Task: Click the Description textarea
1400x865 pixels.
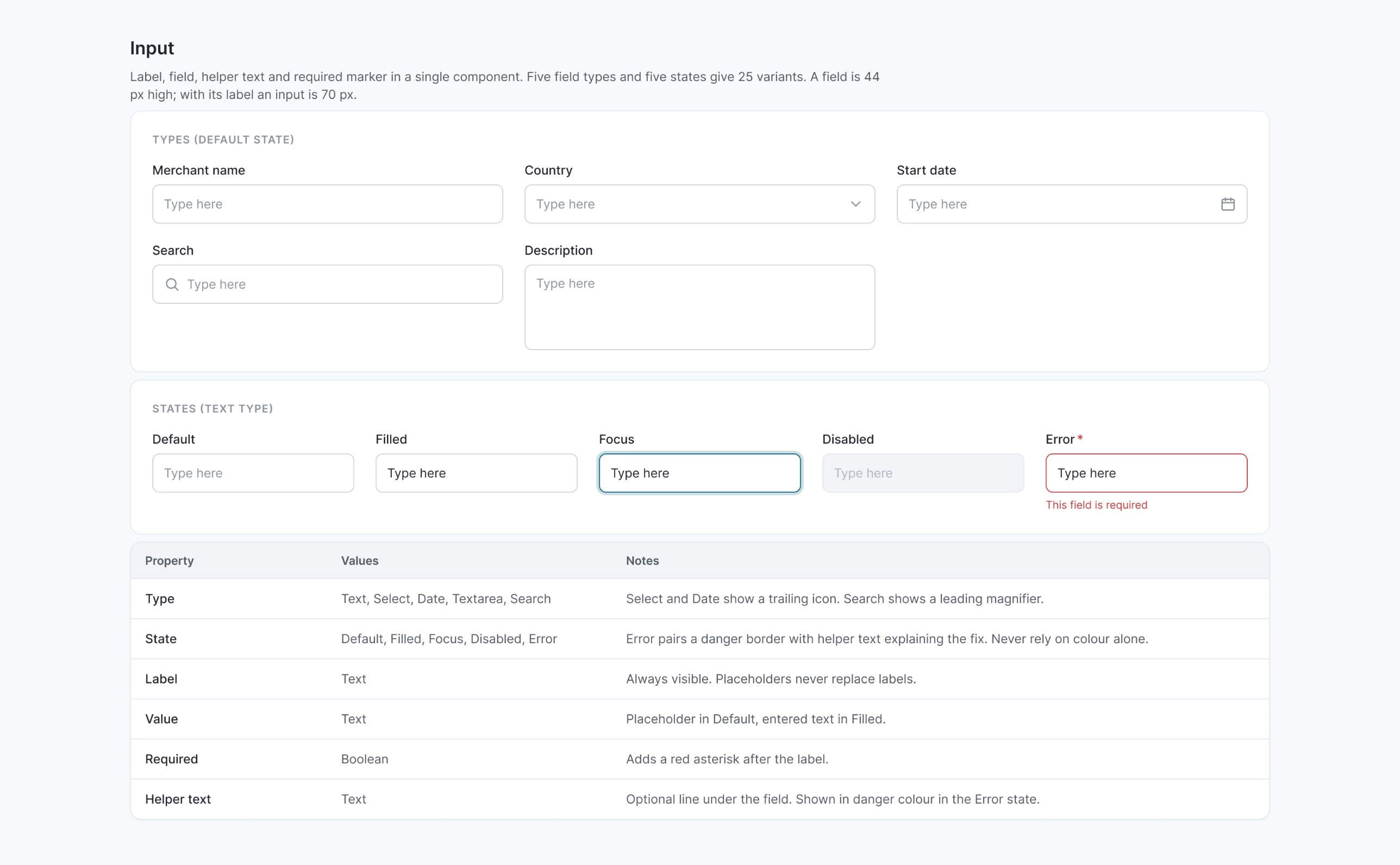Action: pyautogui.click(x=699, y=307)
